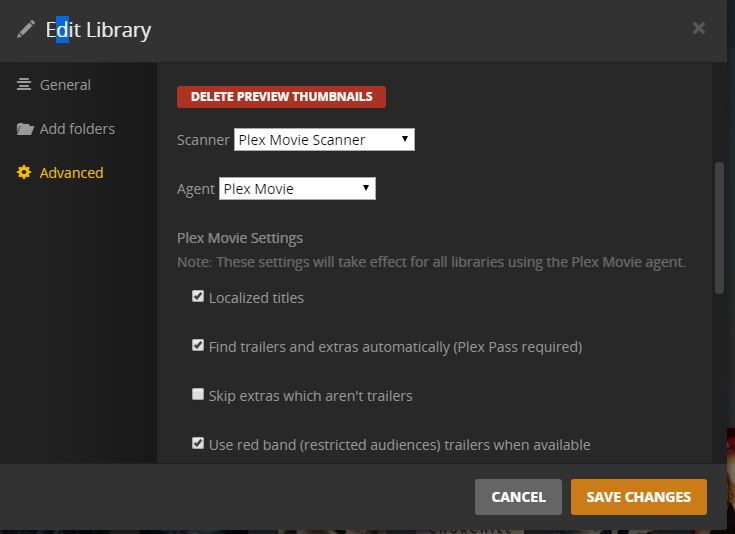735x534 pixels.
Task: Select the Advanced tab label
Action: tap(72, 173)
